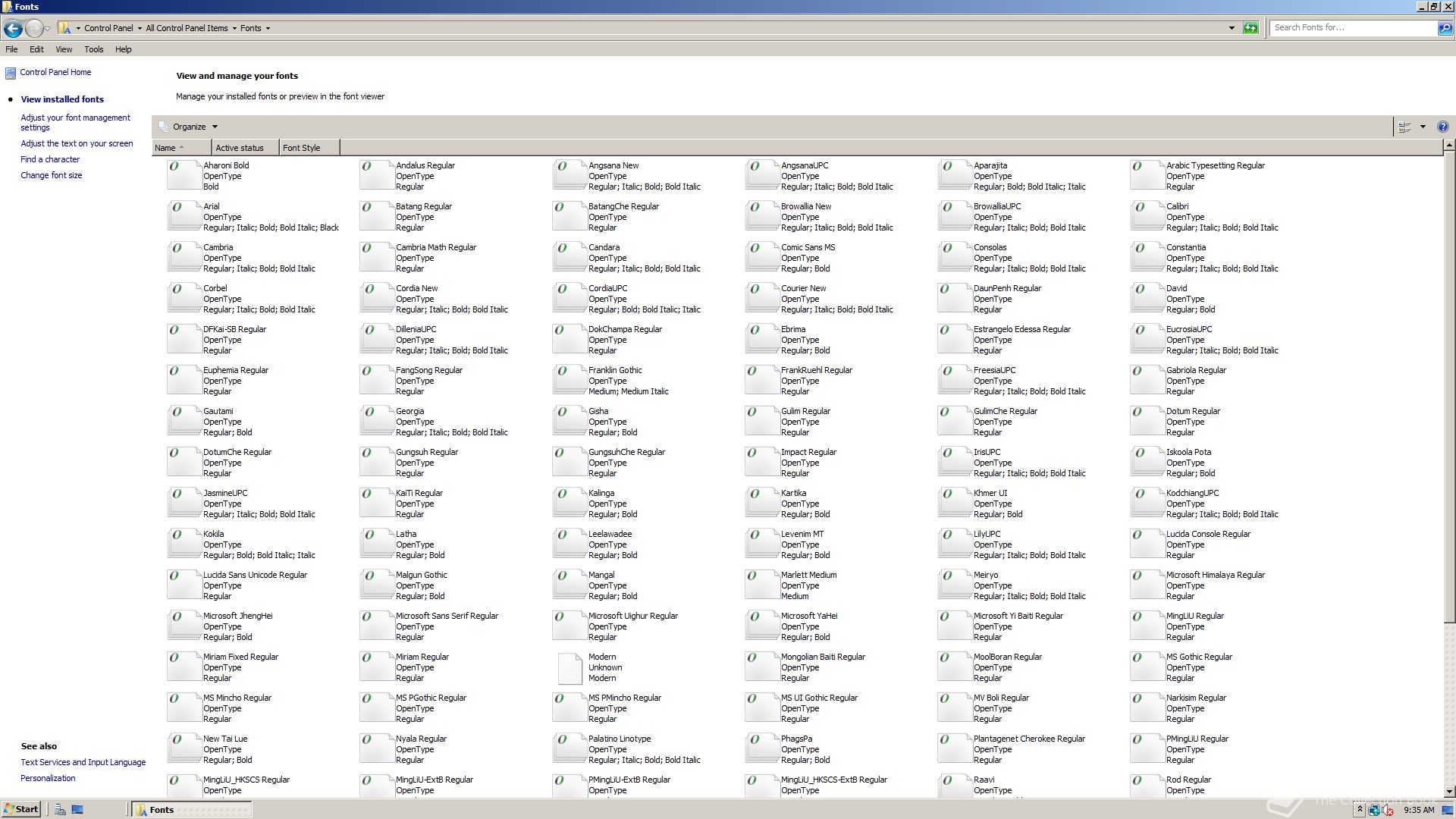Click the Fonts taskbar button
The image size is (1456, 819).
[x=192, y=810]
